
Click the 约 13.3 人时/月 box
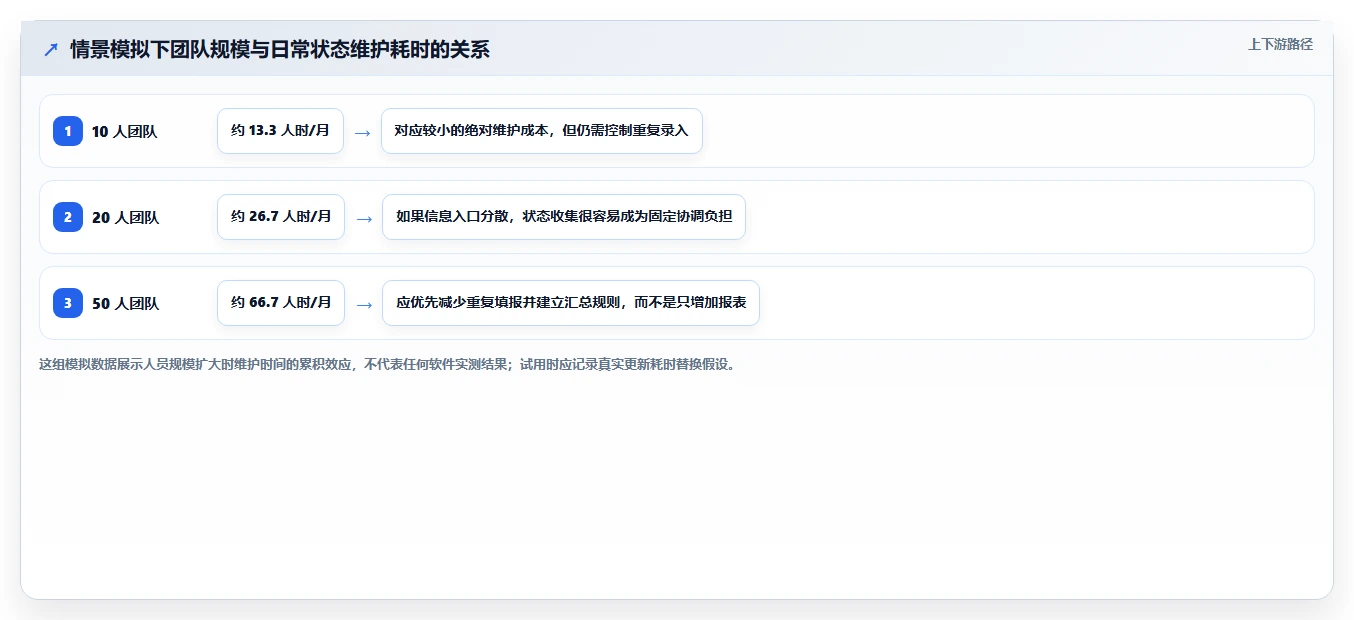tap(280, 131)
